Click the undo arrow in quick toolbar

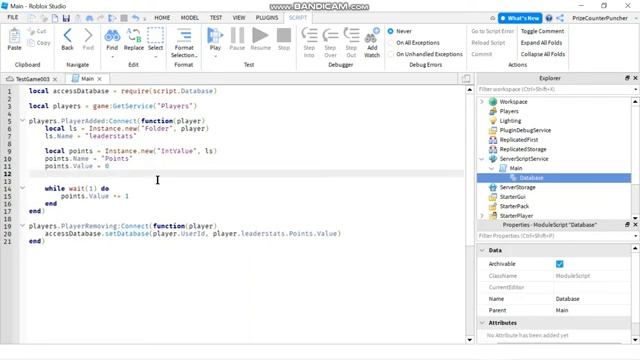coord(136,18)
